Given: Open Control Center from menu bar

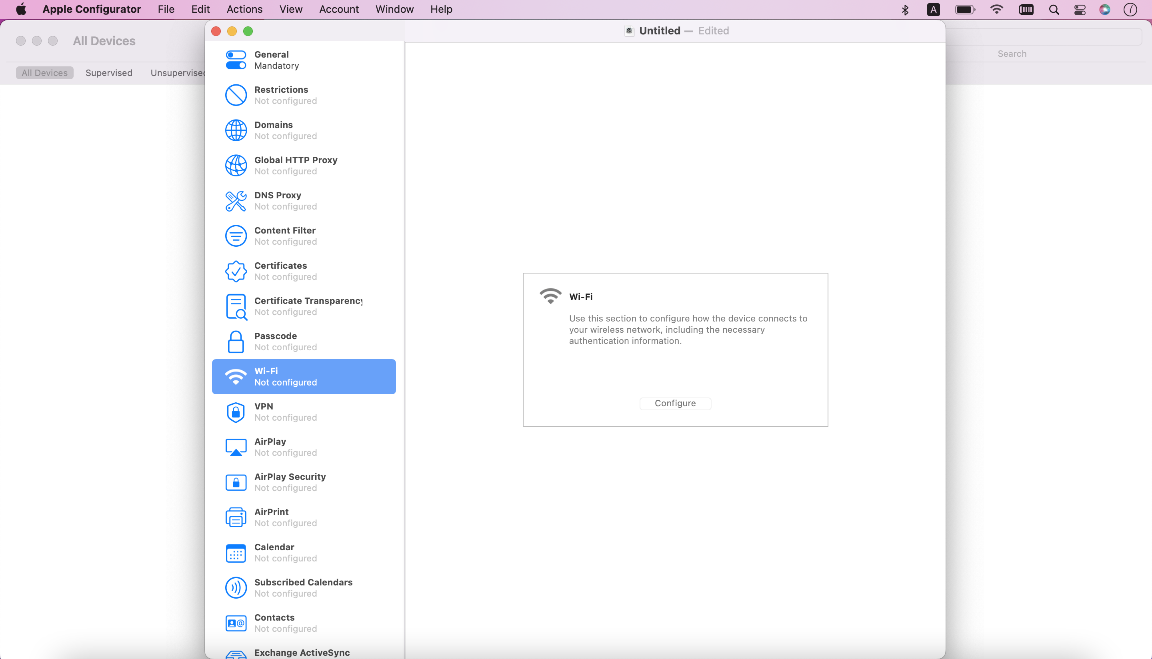Looking at the screenshot, I should (1080, 10).
